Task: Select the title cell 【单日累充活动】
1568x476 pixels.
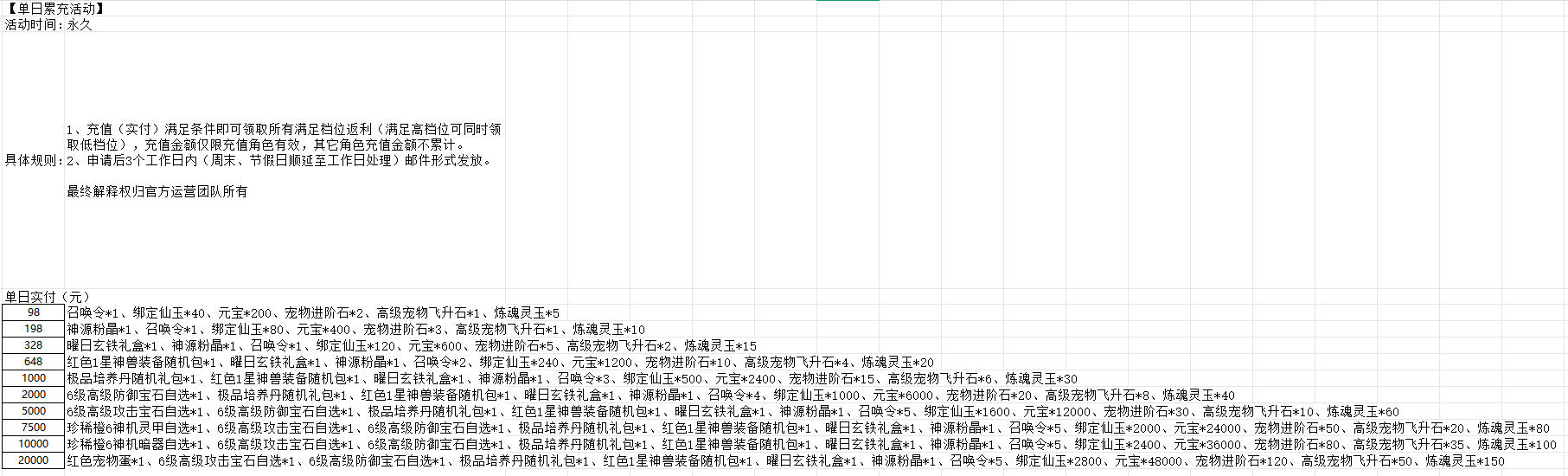Action: (54, 9)
